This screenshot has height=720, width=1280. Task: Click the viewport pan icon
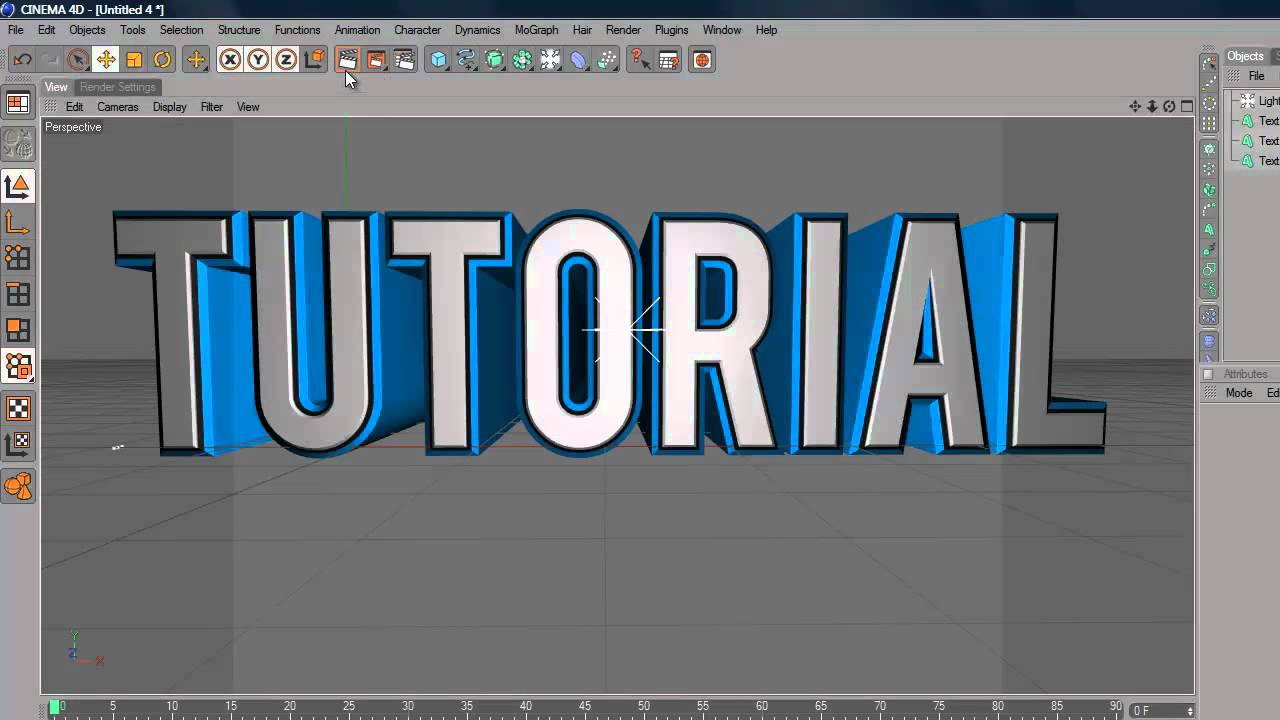pyautogui.click(x=1135, y=106)
